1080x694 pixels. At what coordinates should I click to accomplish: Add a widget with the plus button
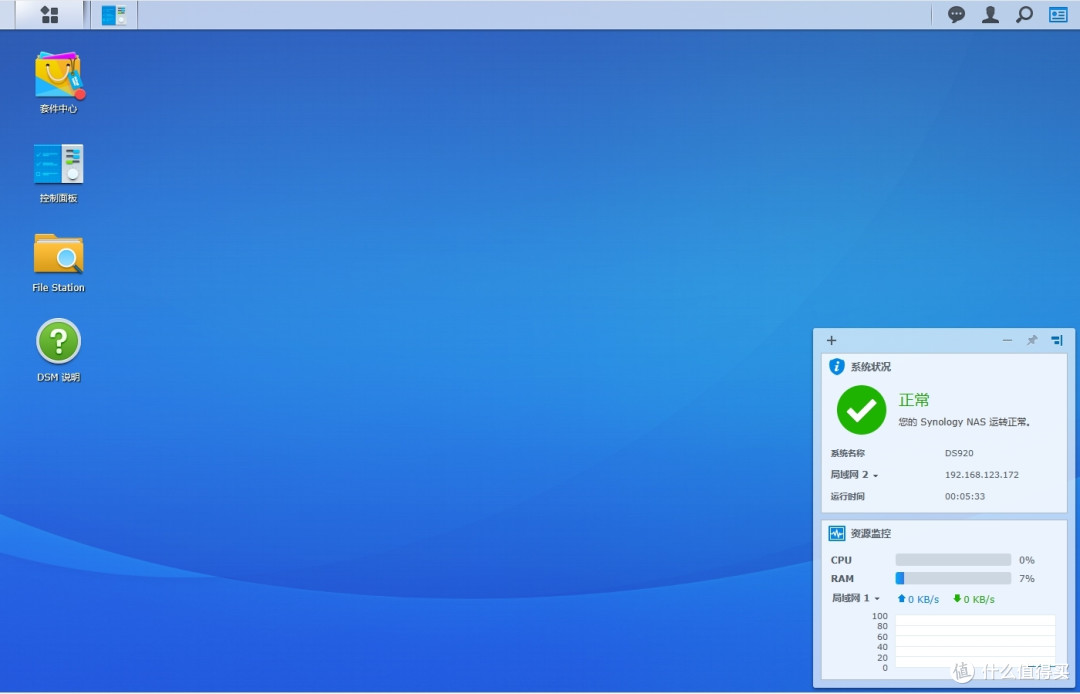point(831,340)
